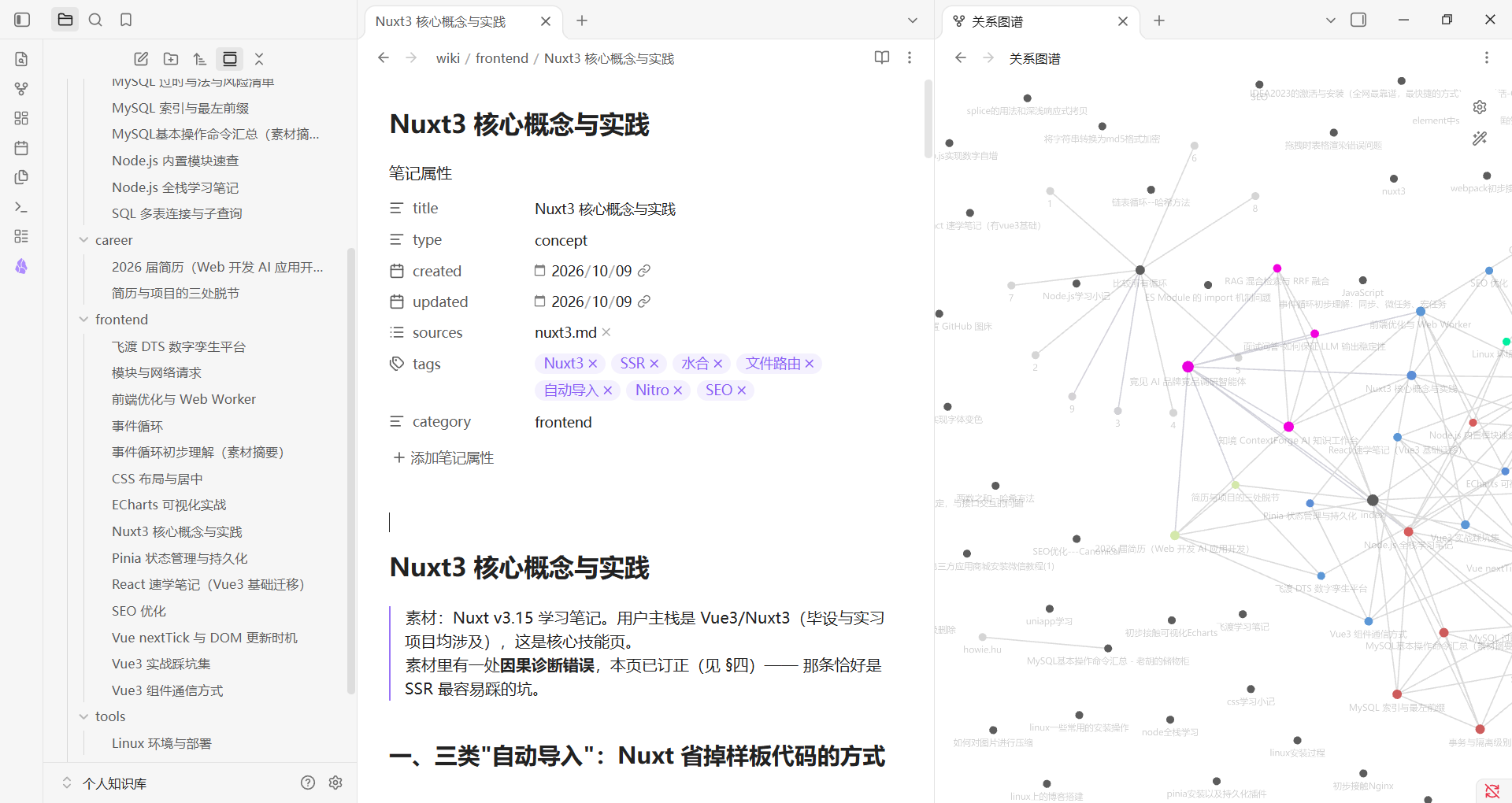This screenshot has height=803, width=1512.
Task: Change the file explorer sort order
Action: [x=200, y=59]
